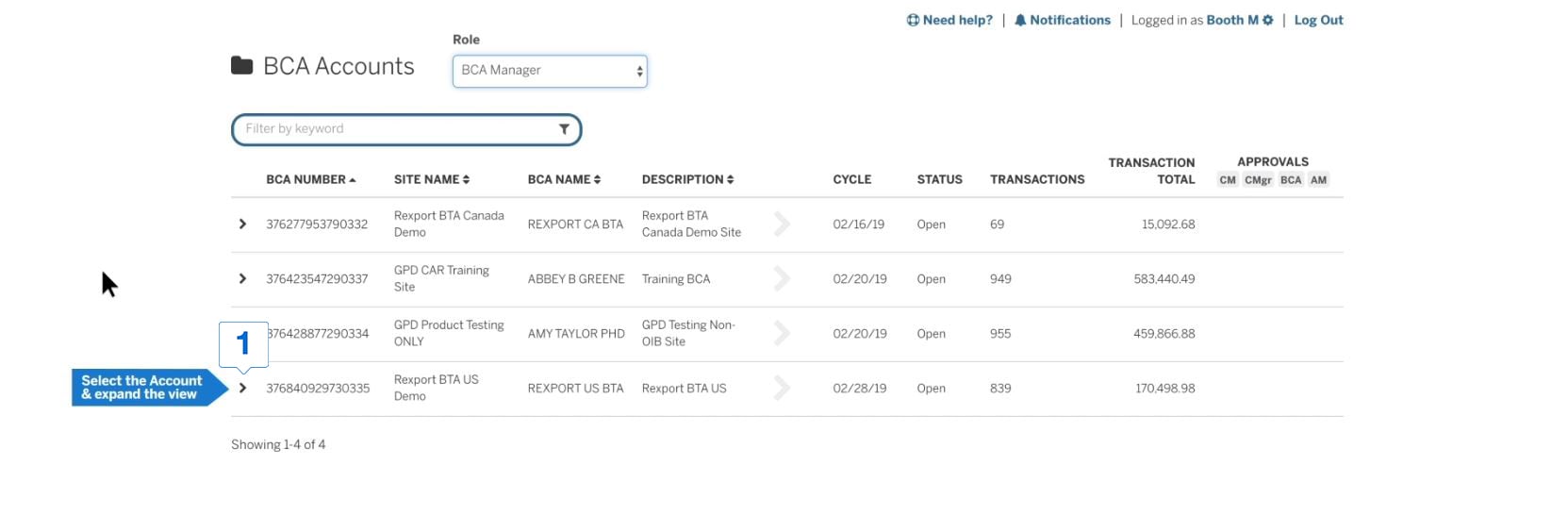Viewport: 1568px width, 515px height.
Task: Click the arrow beside Rexport BTA US description
Action: click(x=782, y=389)
